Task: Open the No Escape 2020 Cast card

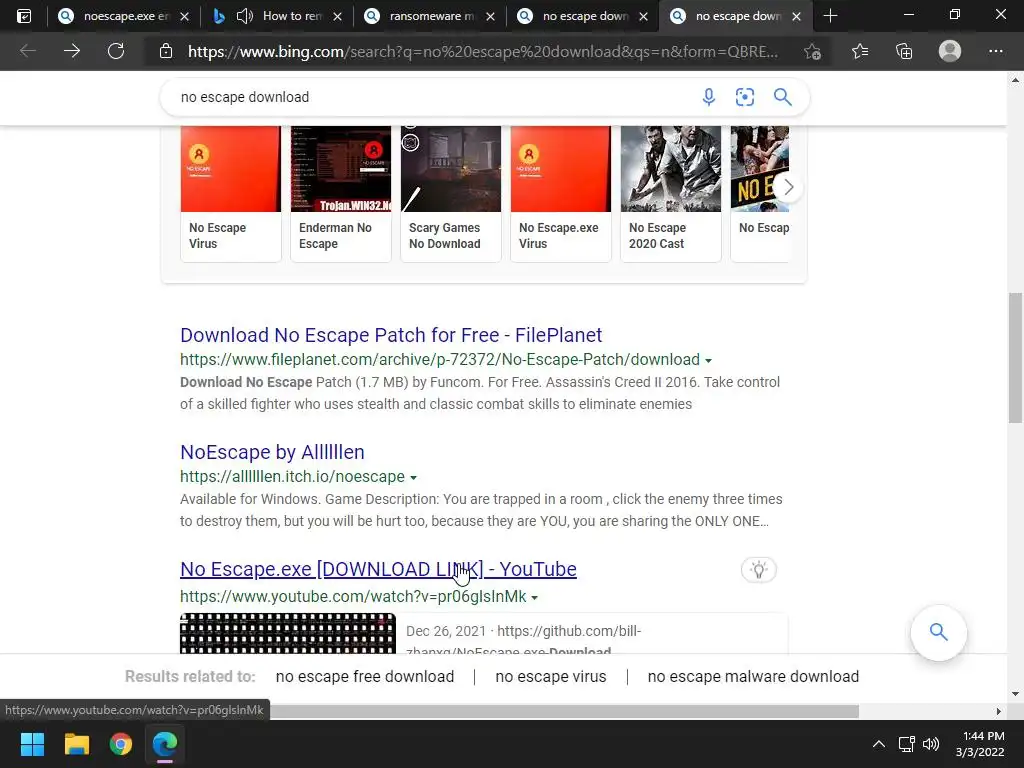Action: coord(671,194)
